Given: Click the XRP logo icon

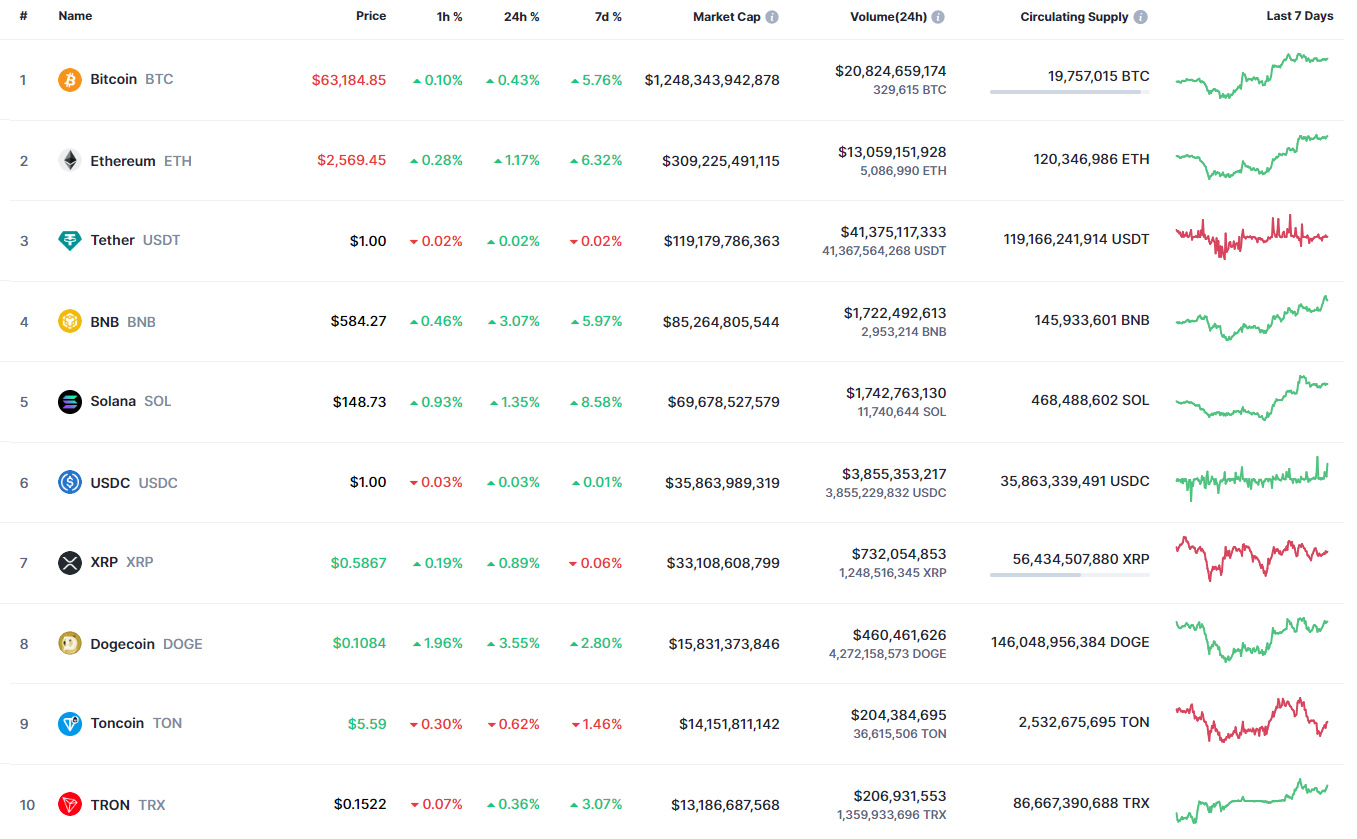Looking at the screenshot, I should [70, 563].
